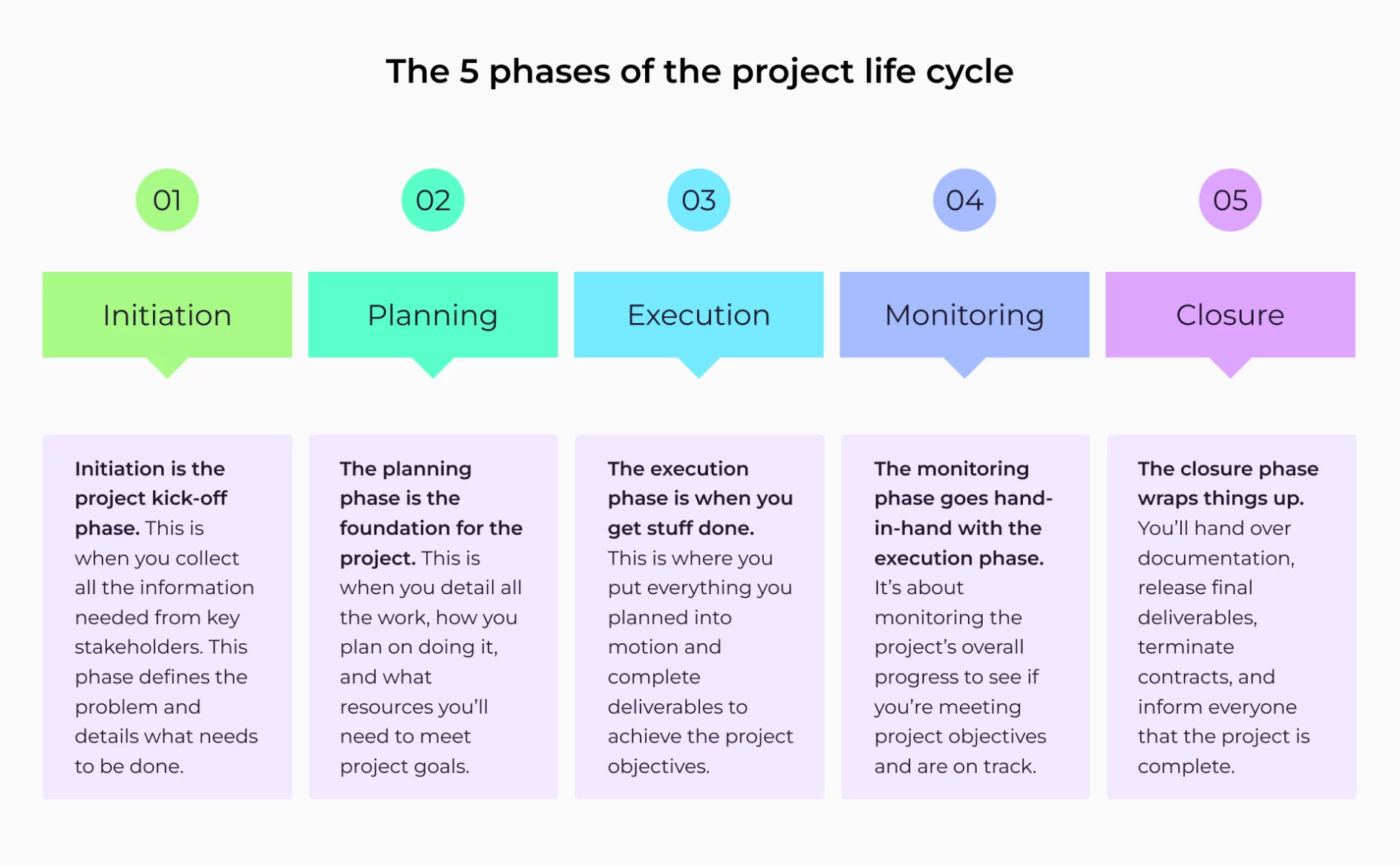Screen dimensions: 1400x866
Task: Select the monitoring phase description card
Action: pos(965,616)
